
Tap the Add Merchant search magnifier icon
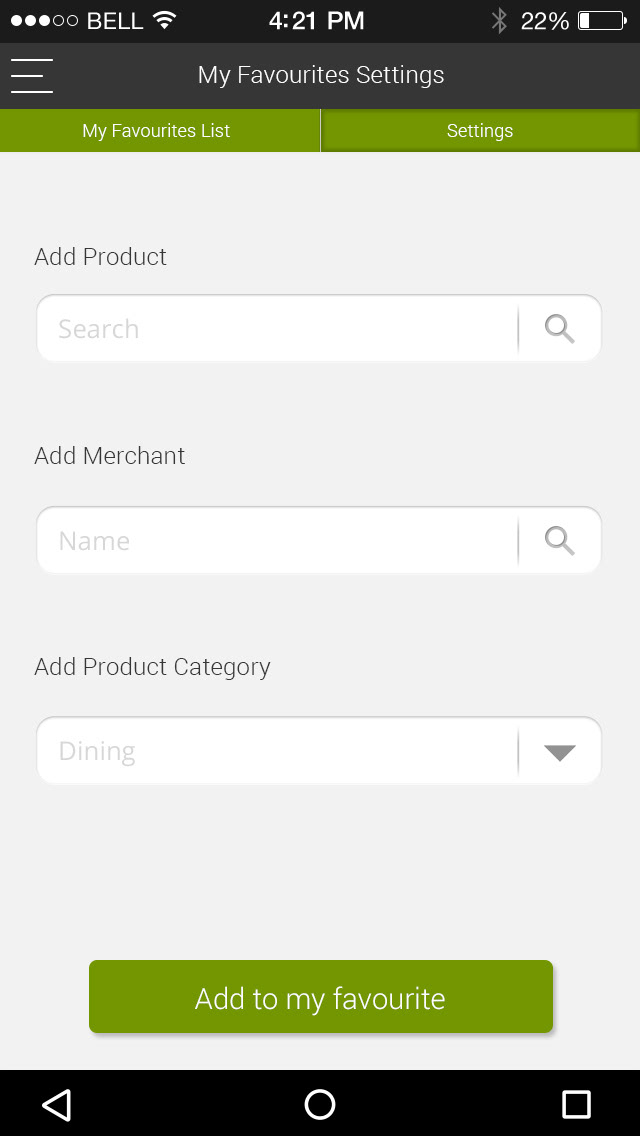560,540
